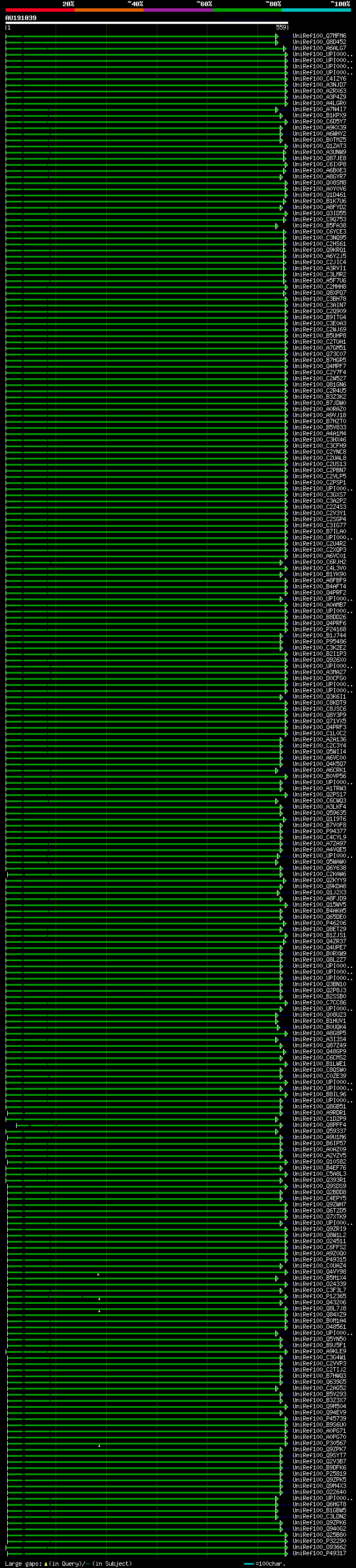Open hit UniRef100_A2RX63
This screenshot has height=1568, width=356.
pos(319,91)
